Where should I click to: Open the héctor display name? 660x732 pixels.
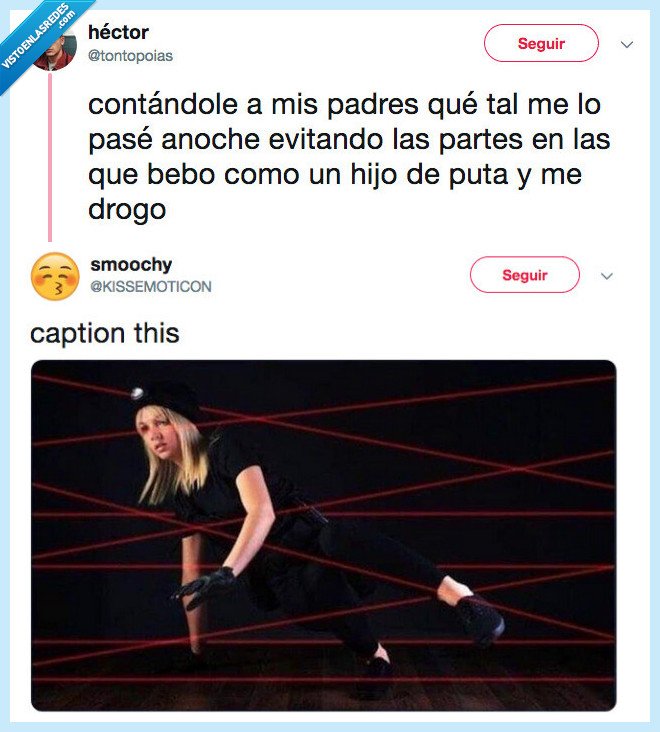[119, 33]
